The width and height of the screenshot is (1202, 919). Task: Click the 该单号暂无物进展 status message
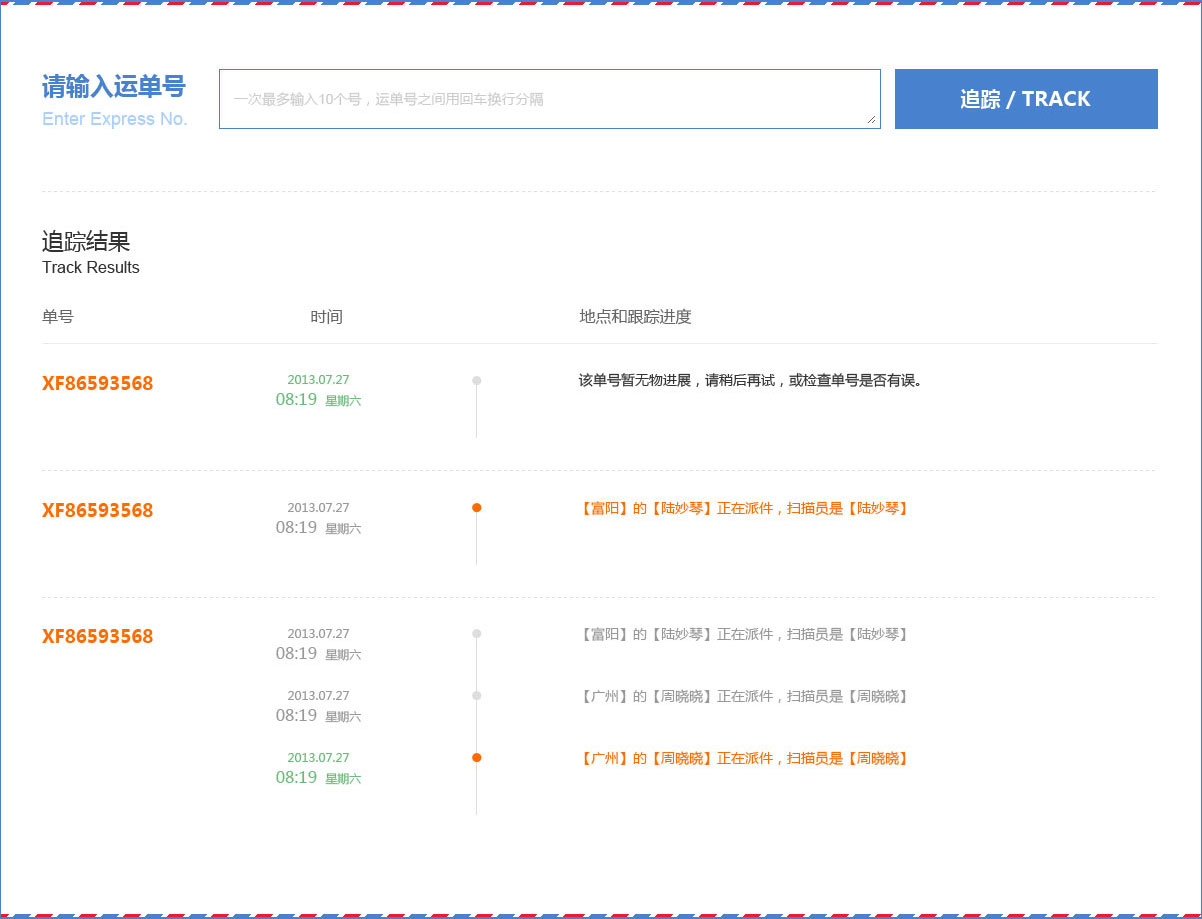750,380
